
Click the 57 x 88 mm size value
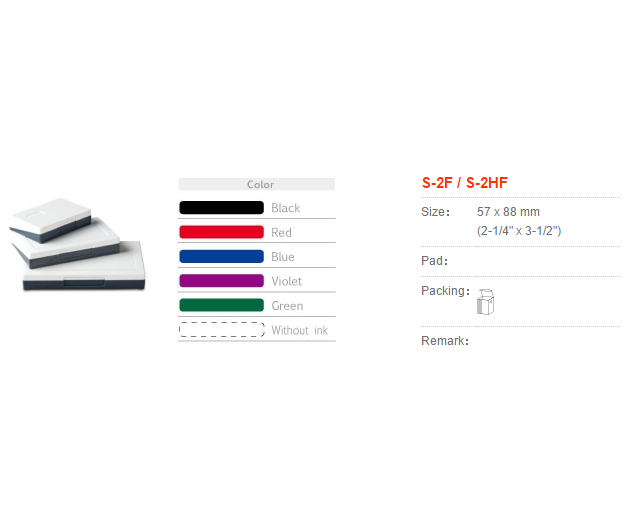tap(508, 212)
